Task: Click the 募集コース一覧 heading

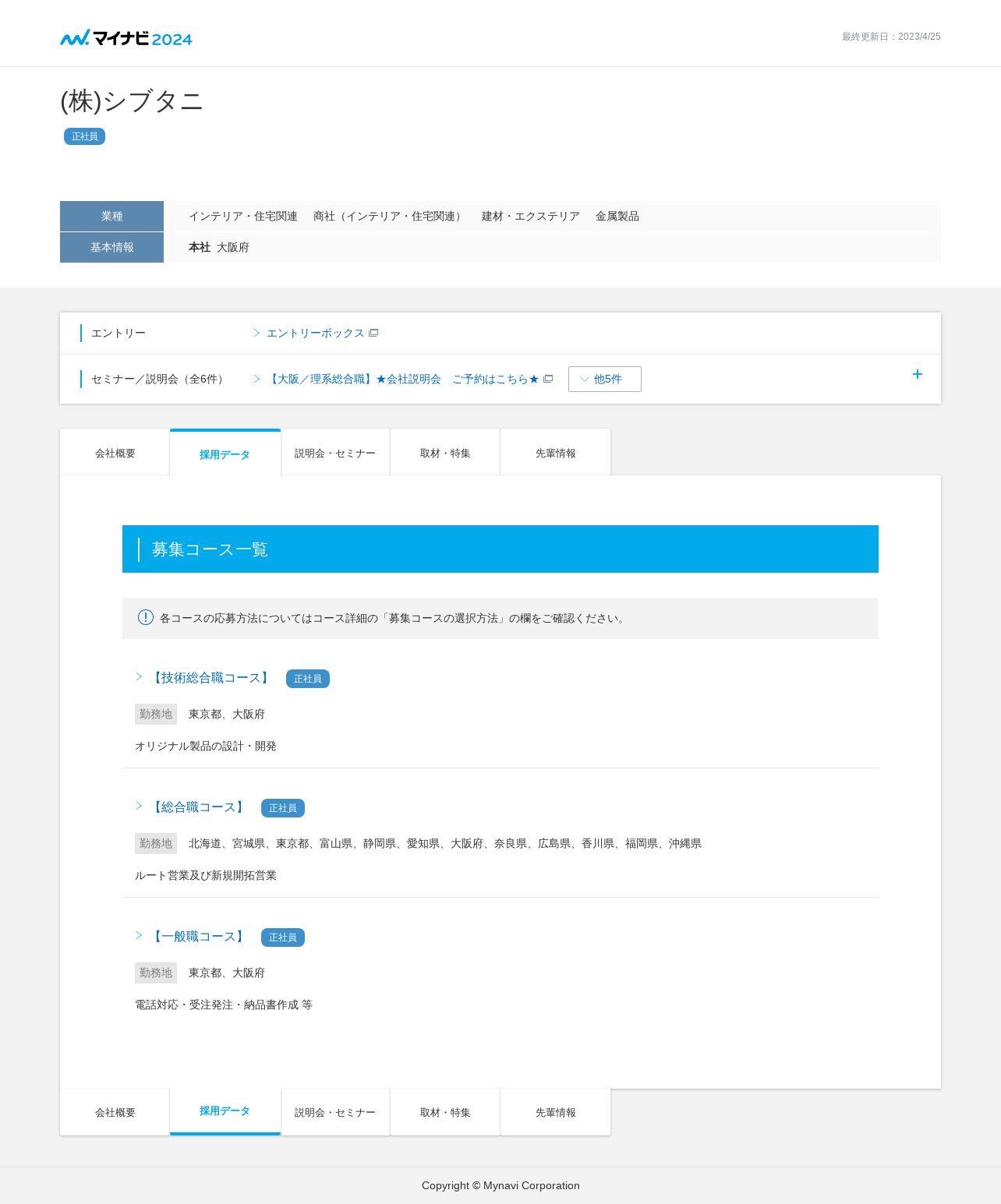Action: pos(210,549)
